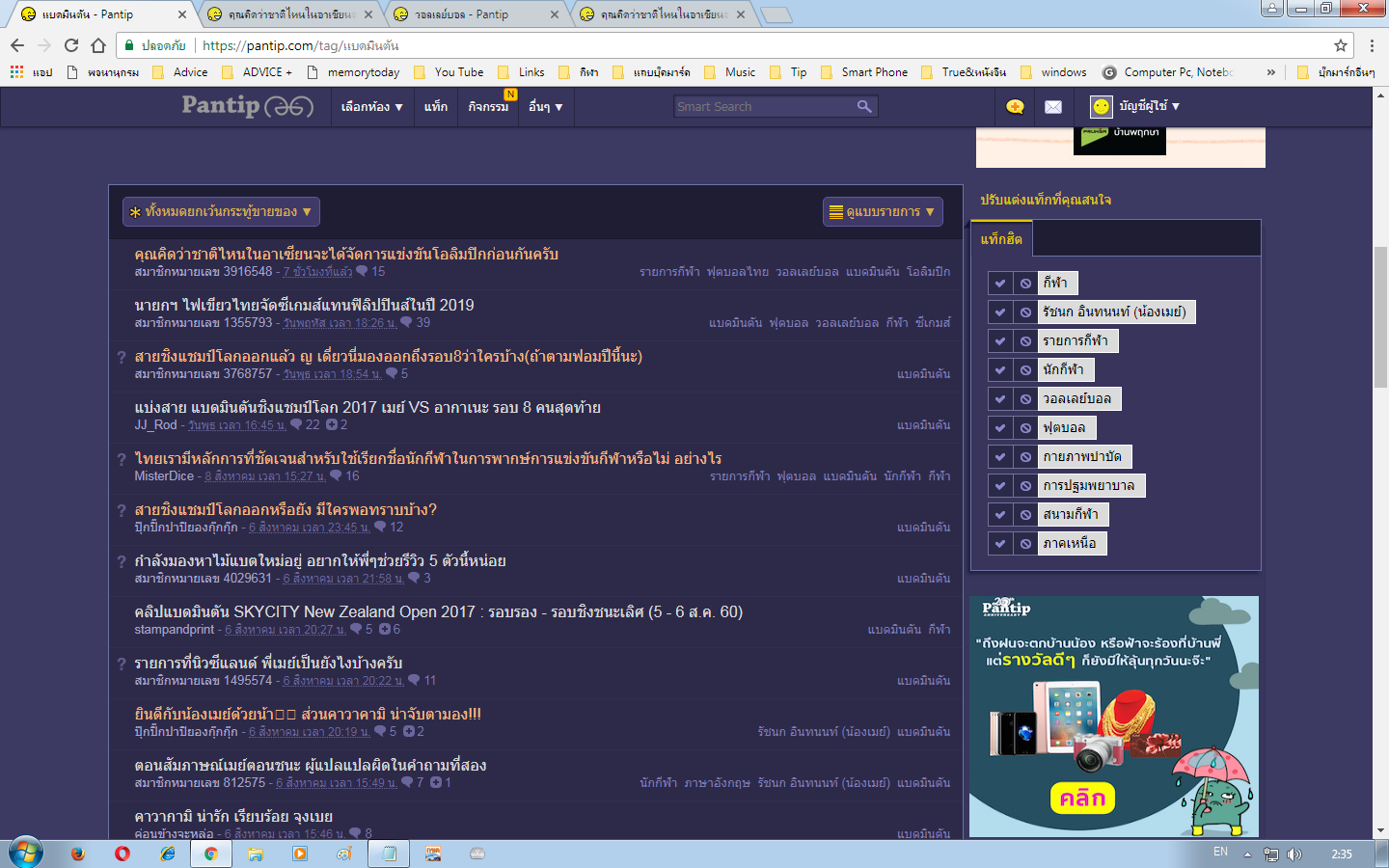Open the apps grid in bookmarks bar
Image resolution: width=1389 pixels, height=868 pixels.
tap(16, 72)
